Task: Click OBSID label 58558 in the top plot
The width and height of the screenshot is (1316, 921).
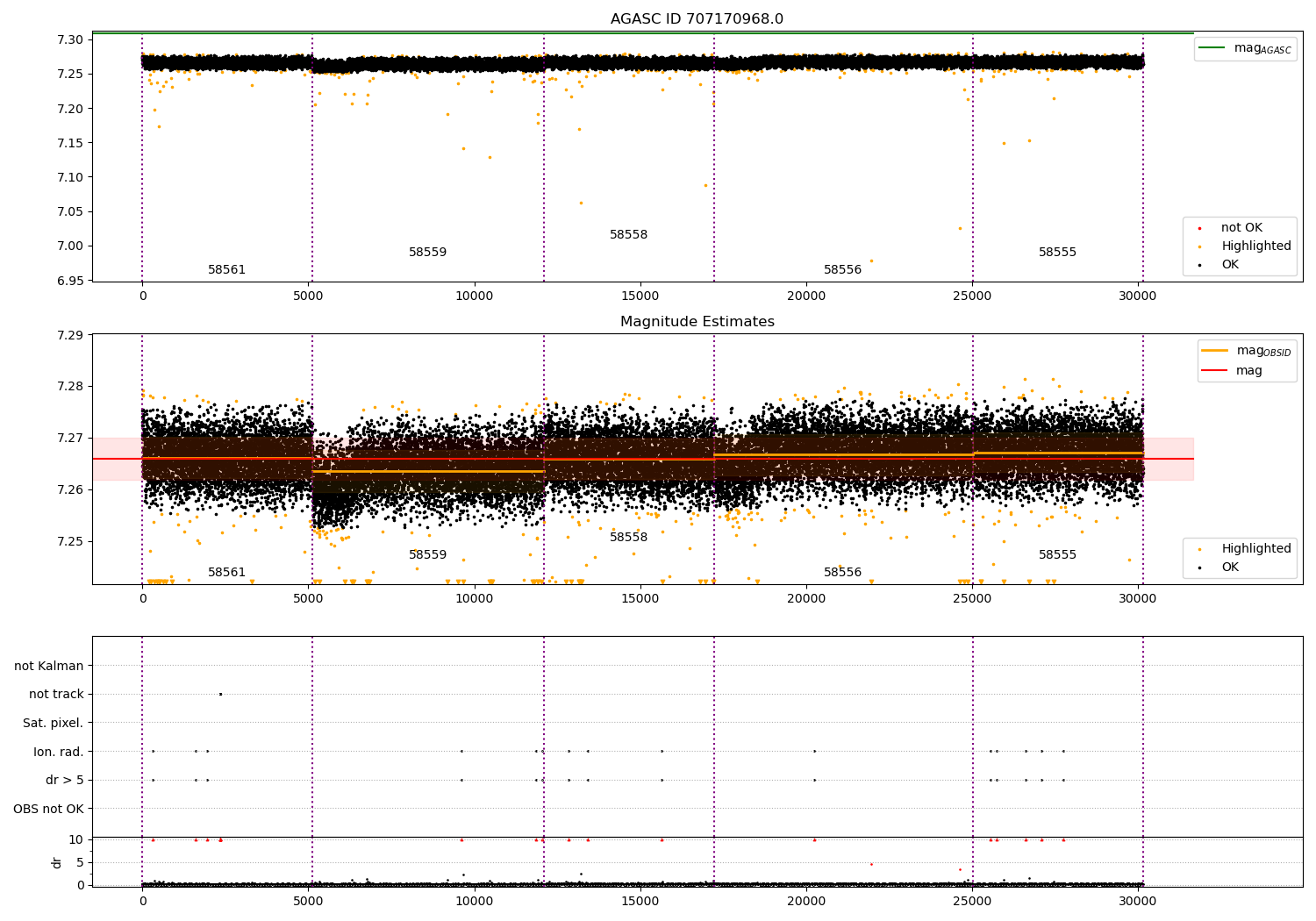Action: [x=629, y=235]
